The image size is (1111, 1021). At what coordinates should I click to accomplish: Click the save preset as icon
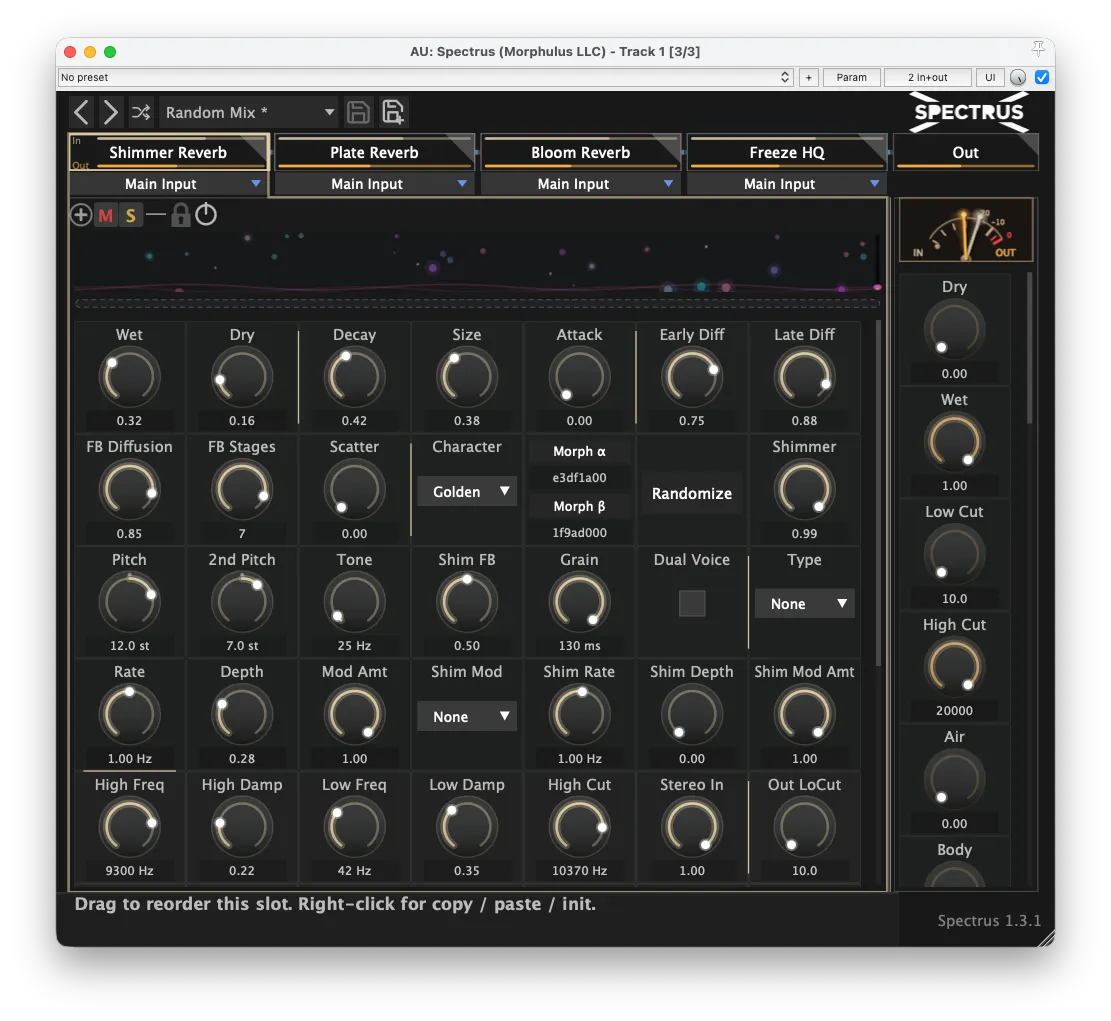(393, 112)
